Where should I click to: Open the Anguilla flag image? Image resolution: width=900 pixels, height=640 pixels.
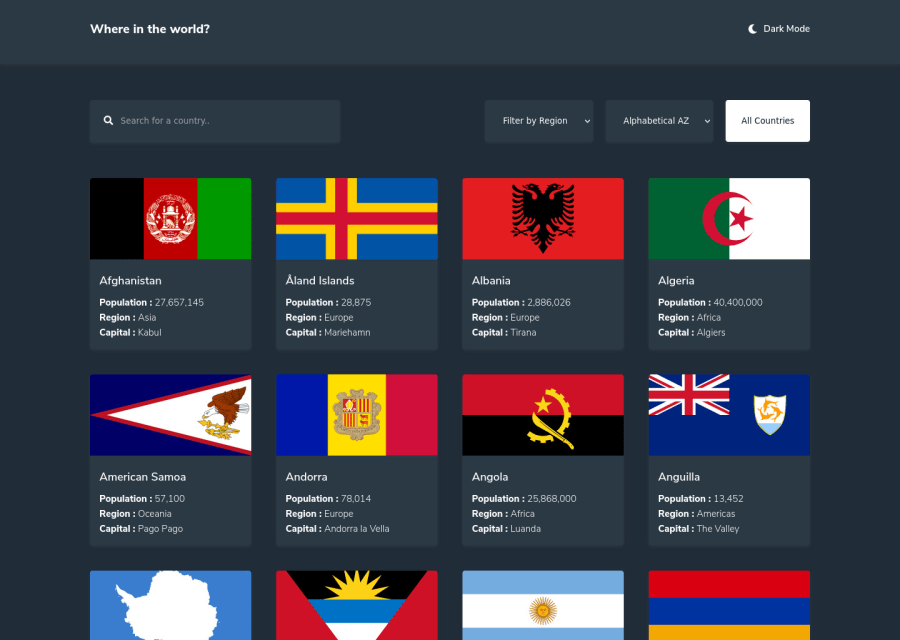729,415
